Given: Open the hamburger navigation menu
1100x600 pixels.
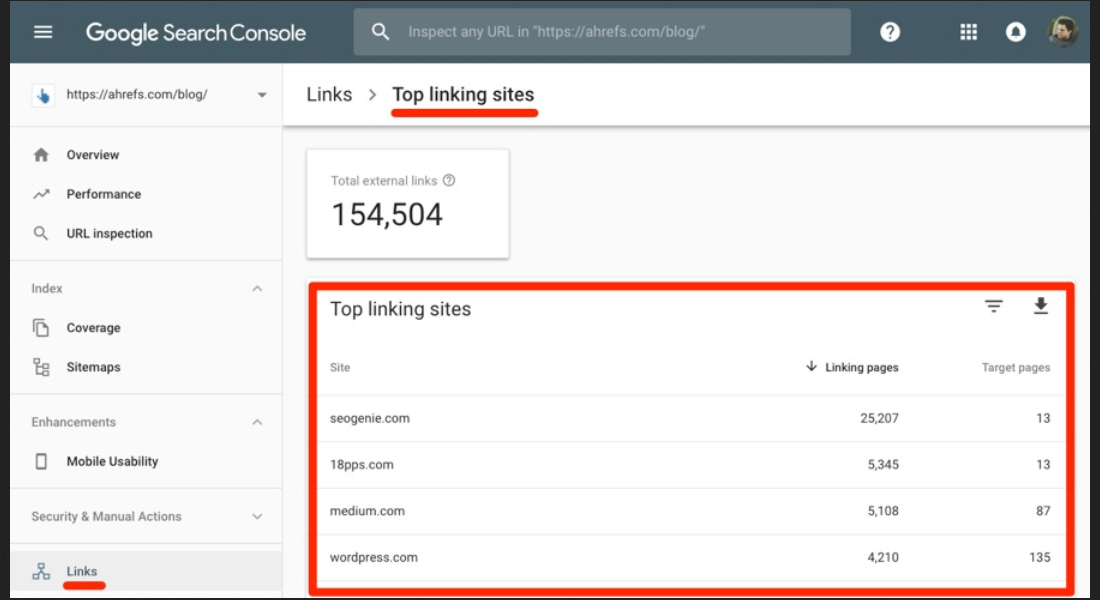Looking at the screenshot, I should point(43,32).
